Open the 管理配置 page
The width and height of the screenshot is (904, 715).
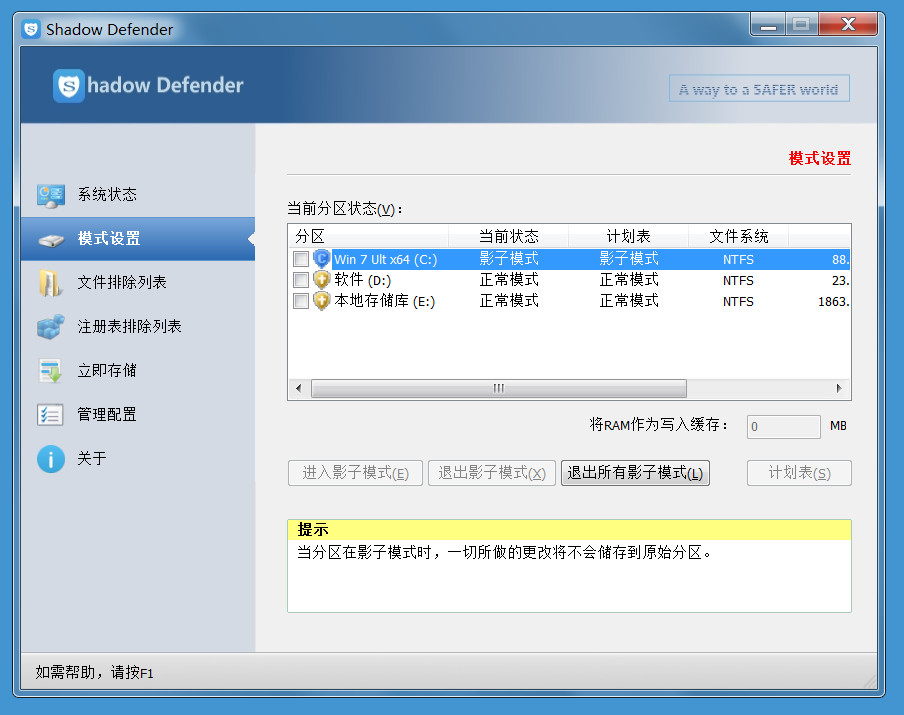(x=138, y=414)
